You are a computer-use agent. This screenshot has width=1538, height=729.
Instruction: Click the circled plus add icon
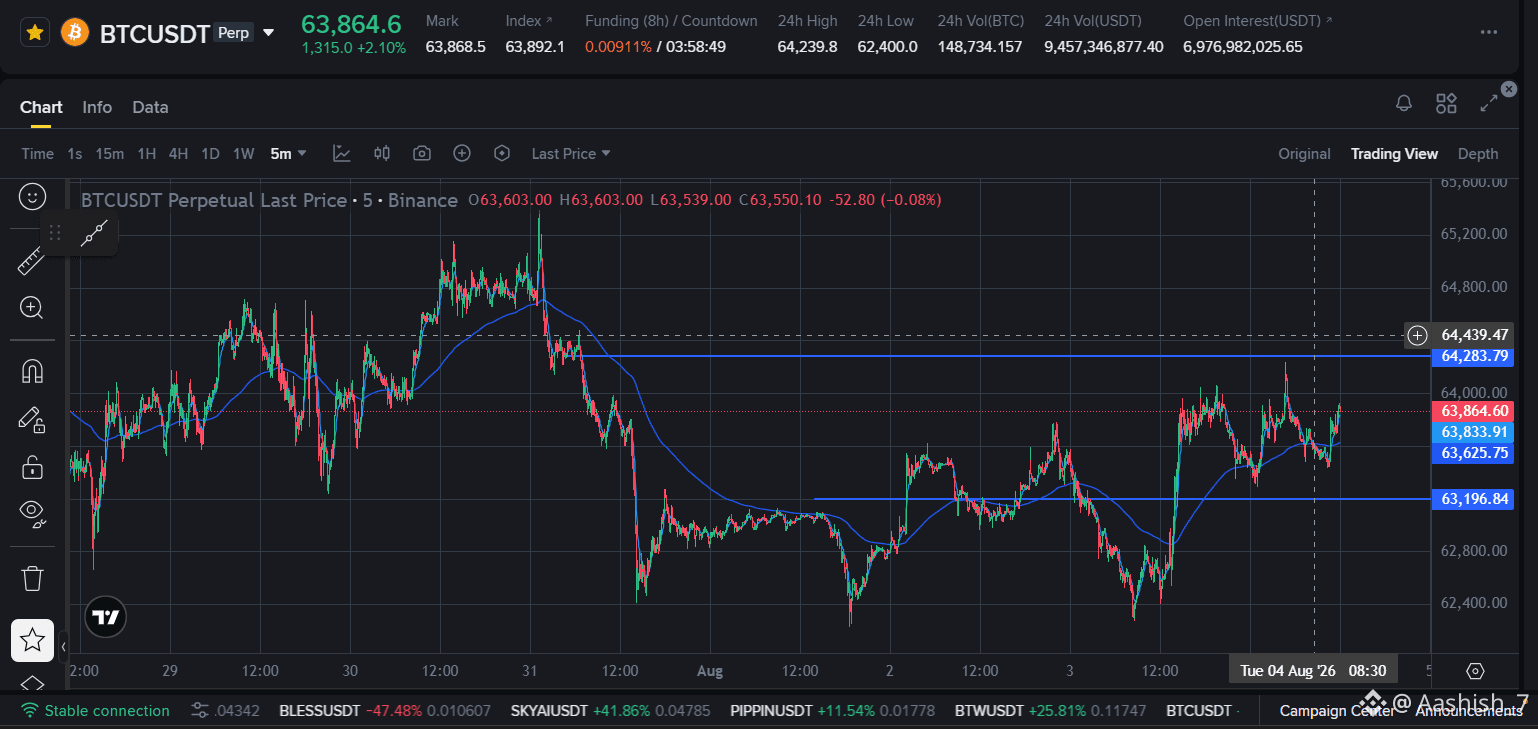coord(462,153)
